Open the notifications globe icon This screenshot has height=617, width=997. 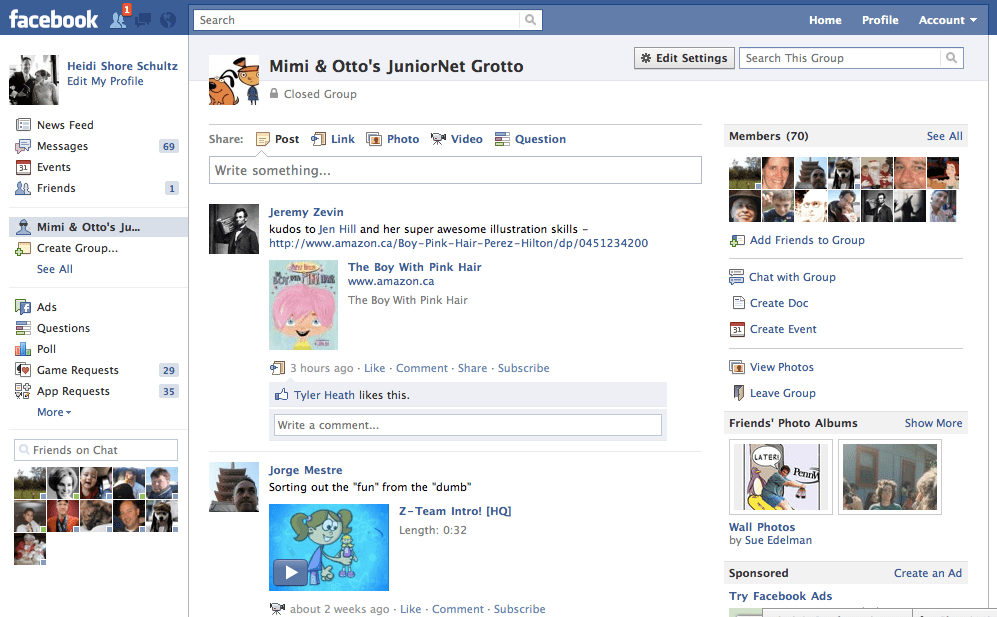tap(168, 20)
